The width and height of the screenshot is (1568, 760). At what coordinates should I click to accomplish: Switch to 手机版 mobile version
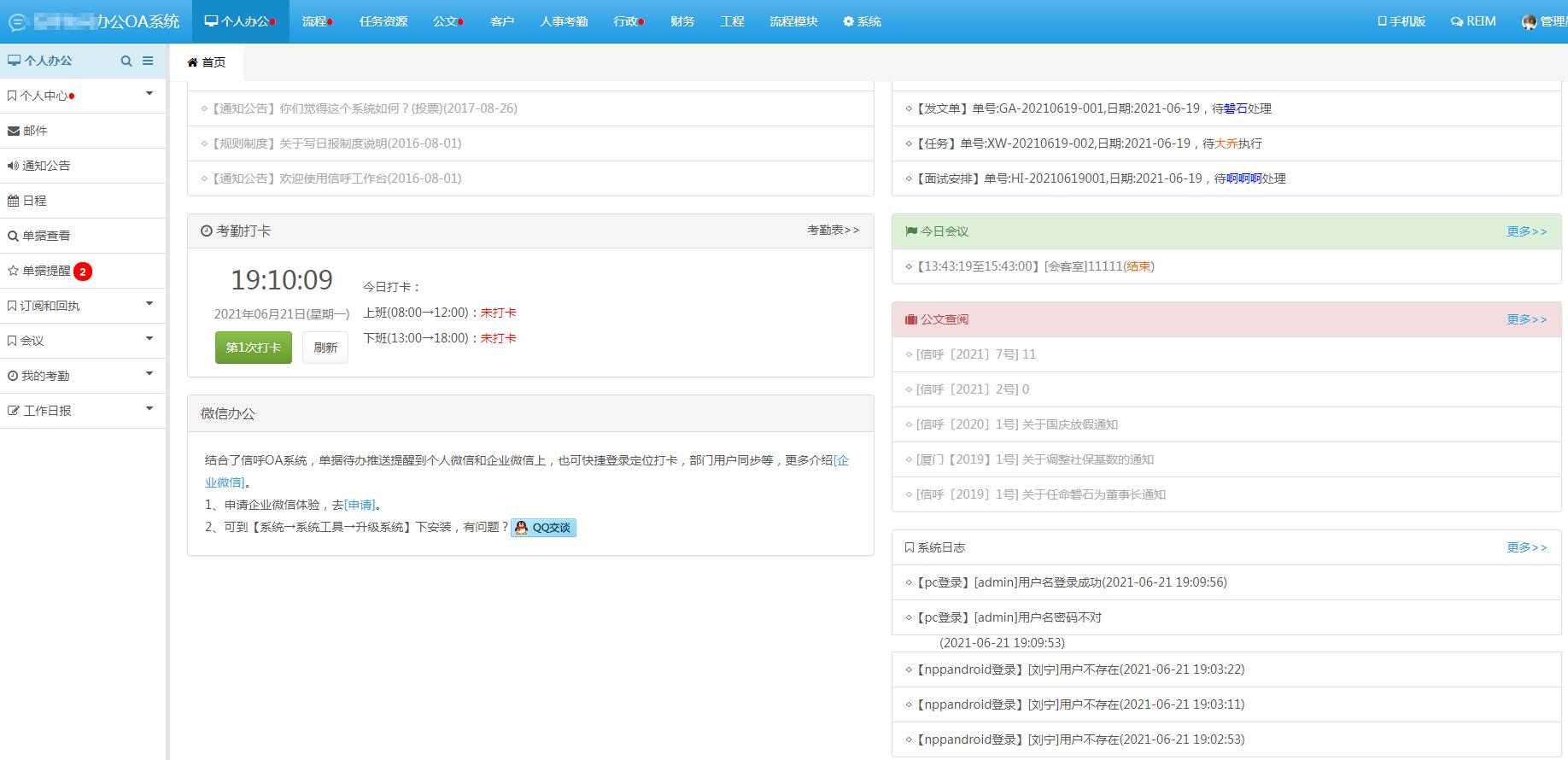(x=1401, y=21)
